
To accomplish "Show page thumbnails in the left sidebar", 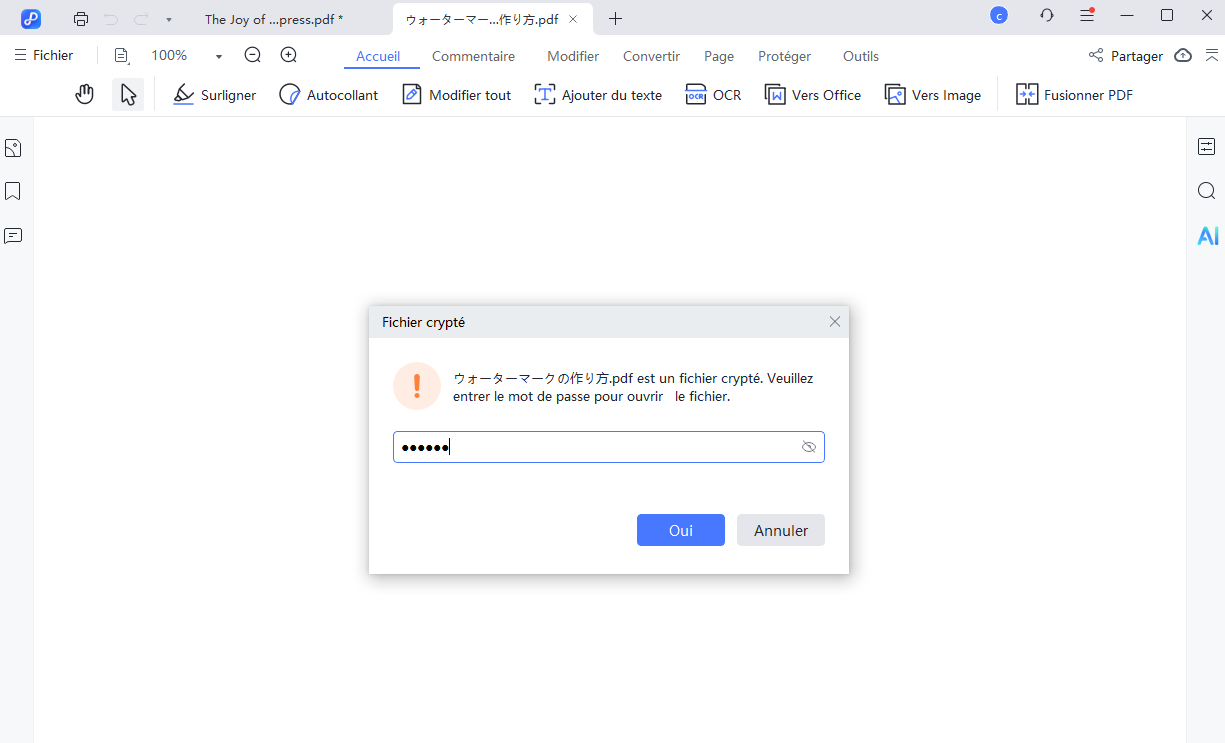I will tap(12, 147).
